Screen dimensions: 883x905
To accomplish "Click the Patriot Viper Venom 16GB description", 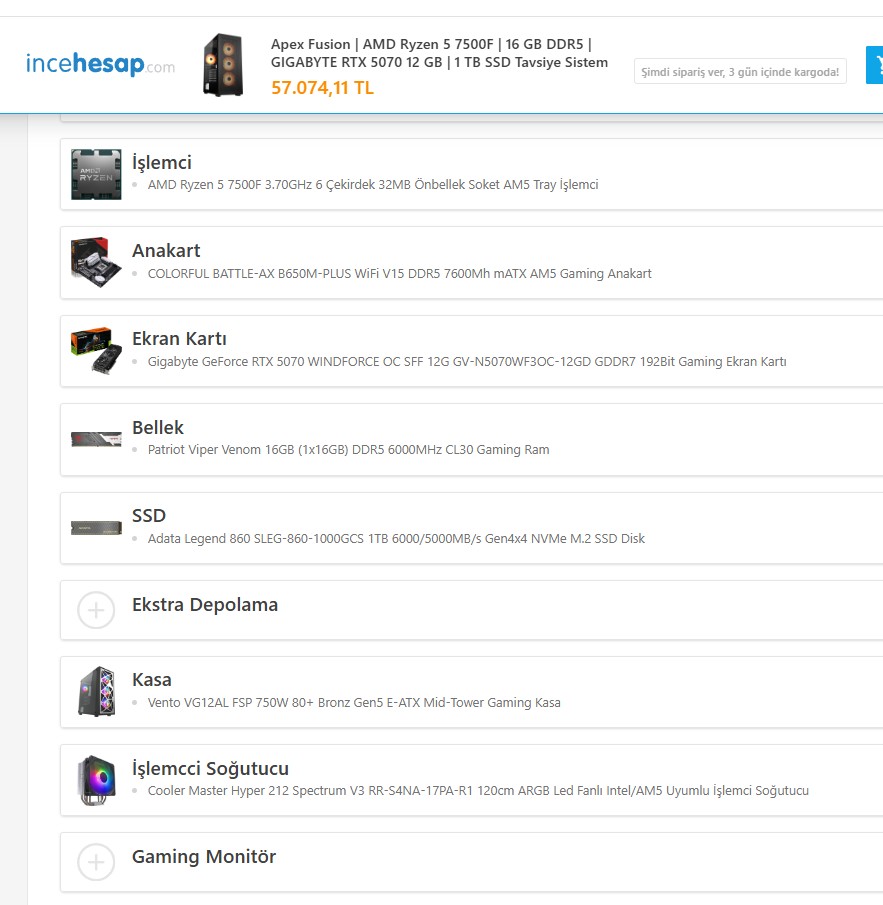I will pyautogui.click(x=348, y=450).
